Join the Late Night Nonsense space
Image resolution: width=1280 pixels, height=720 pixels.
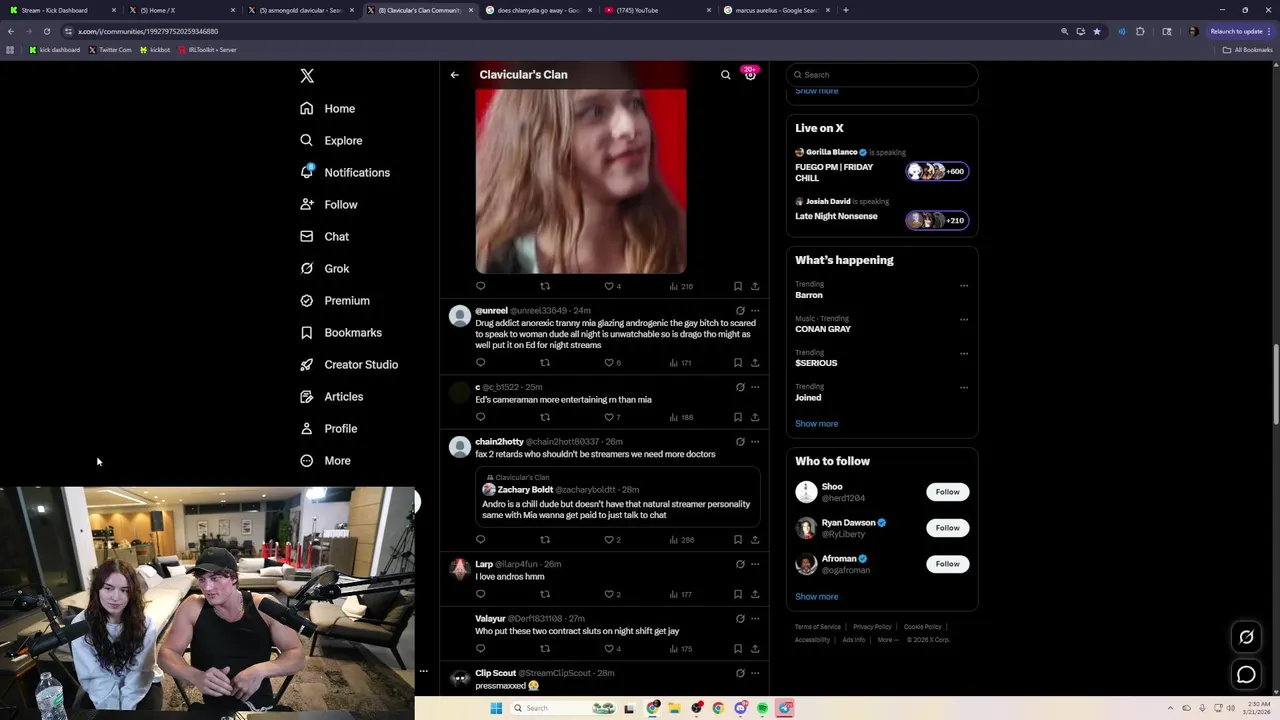pyautogui.click(x=937, y=220)
